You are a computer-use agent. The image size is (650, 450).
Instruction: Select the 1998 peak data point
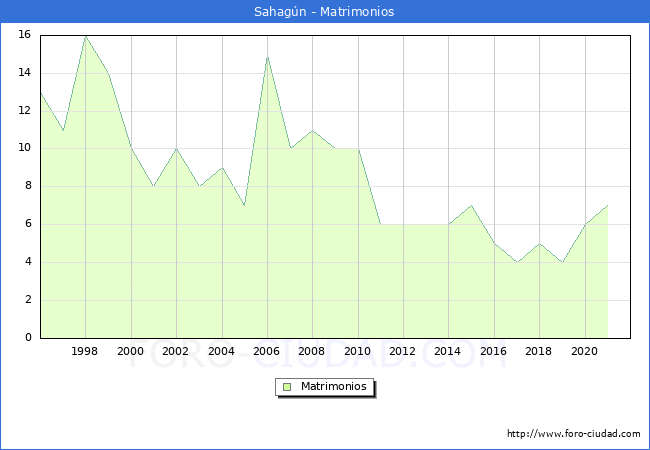tap(85, 36)
